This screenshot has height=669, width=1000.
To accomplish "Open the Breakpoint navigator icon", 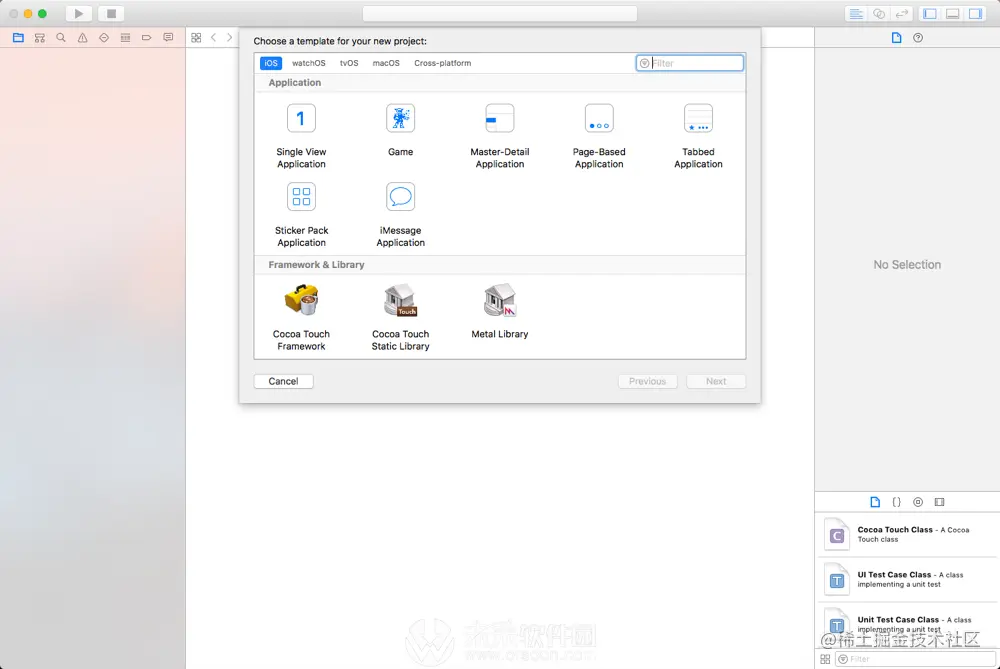I will click(x=147, y=38).
